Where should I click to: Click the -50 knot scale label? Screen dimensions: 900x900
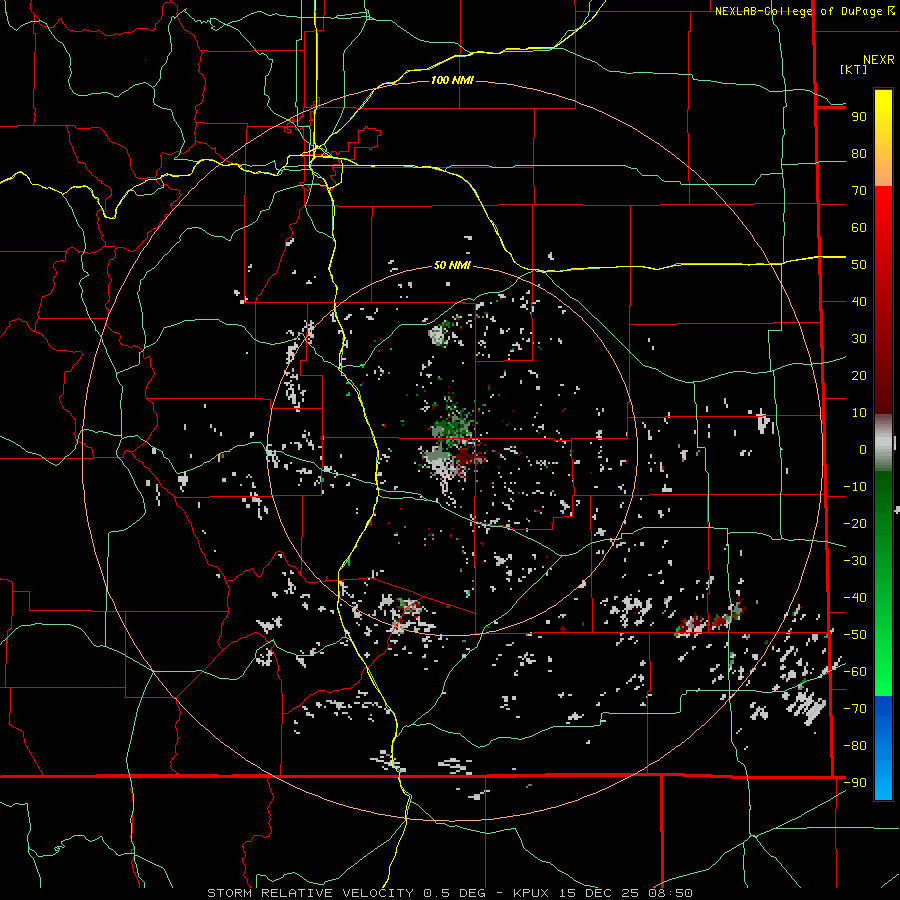(855, 635)
